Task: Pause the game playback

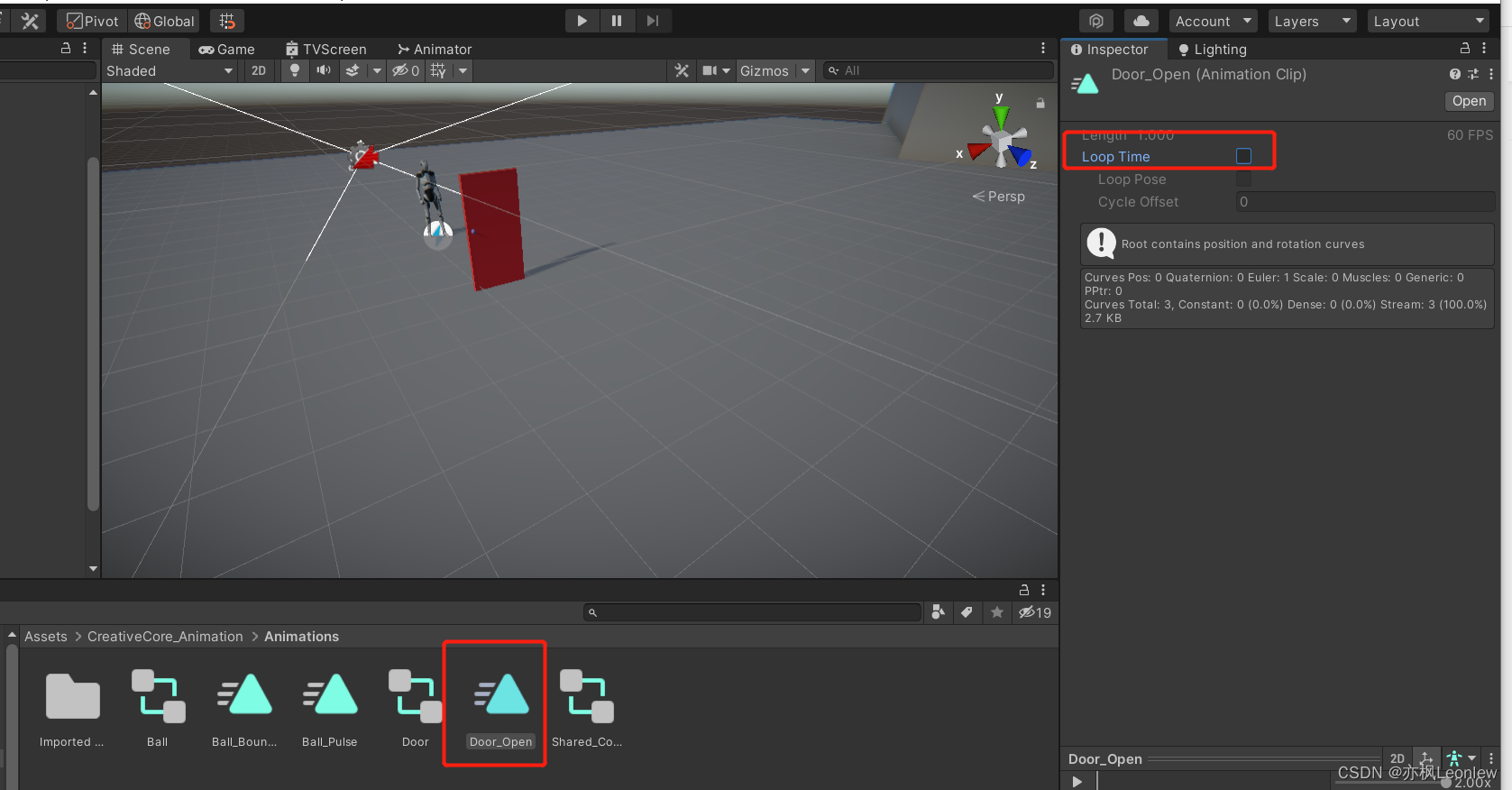Action: (617, 21)
